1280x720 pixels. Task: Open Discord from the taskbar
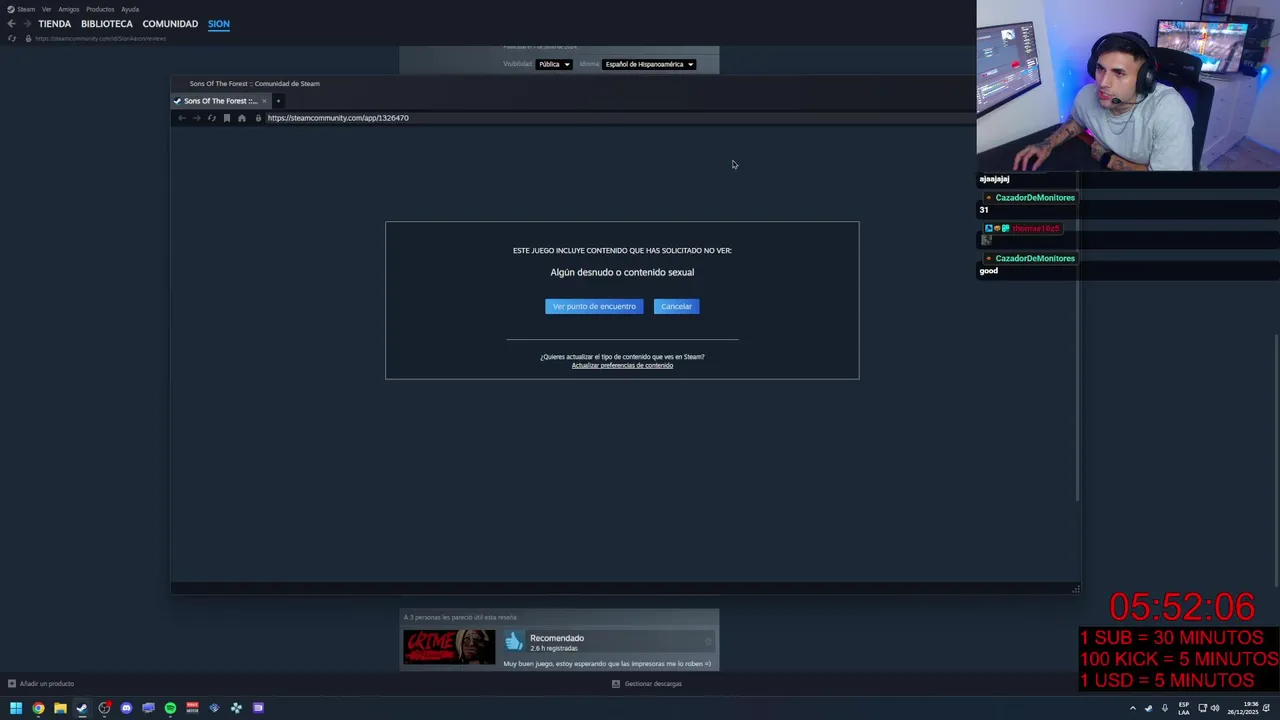coord(126,708)
